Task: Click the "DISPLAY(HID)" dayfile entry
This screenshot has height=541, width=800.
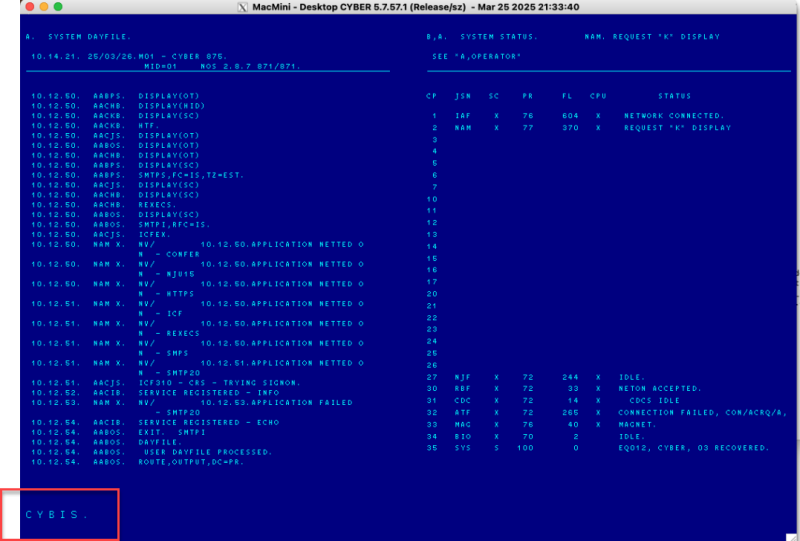Action: tap(171, 106)
